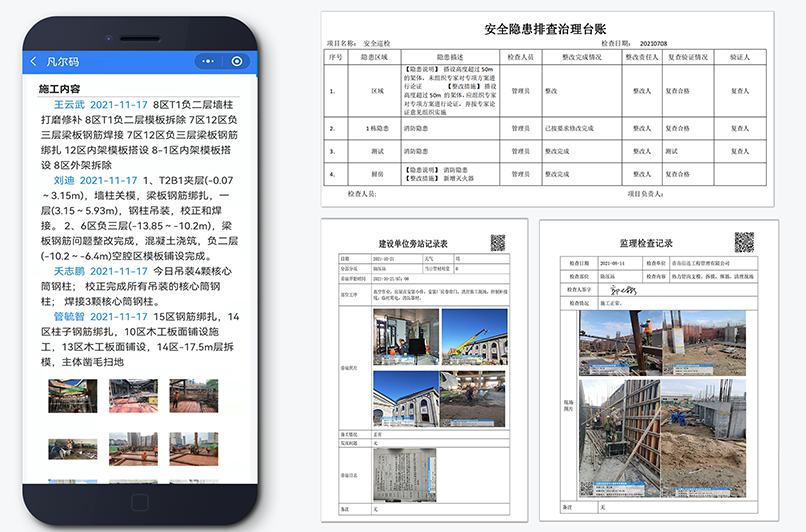The height and width of the screenshot is (532, 806).
Task: Select 厨房 cell in row 4
Action: point(374,174)
